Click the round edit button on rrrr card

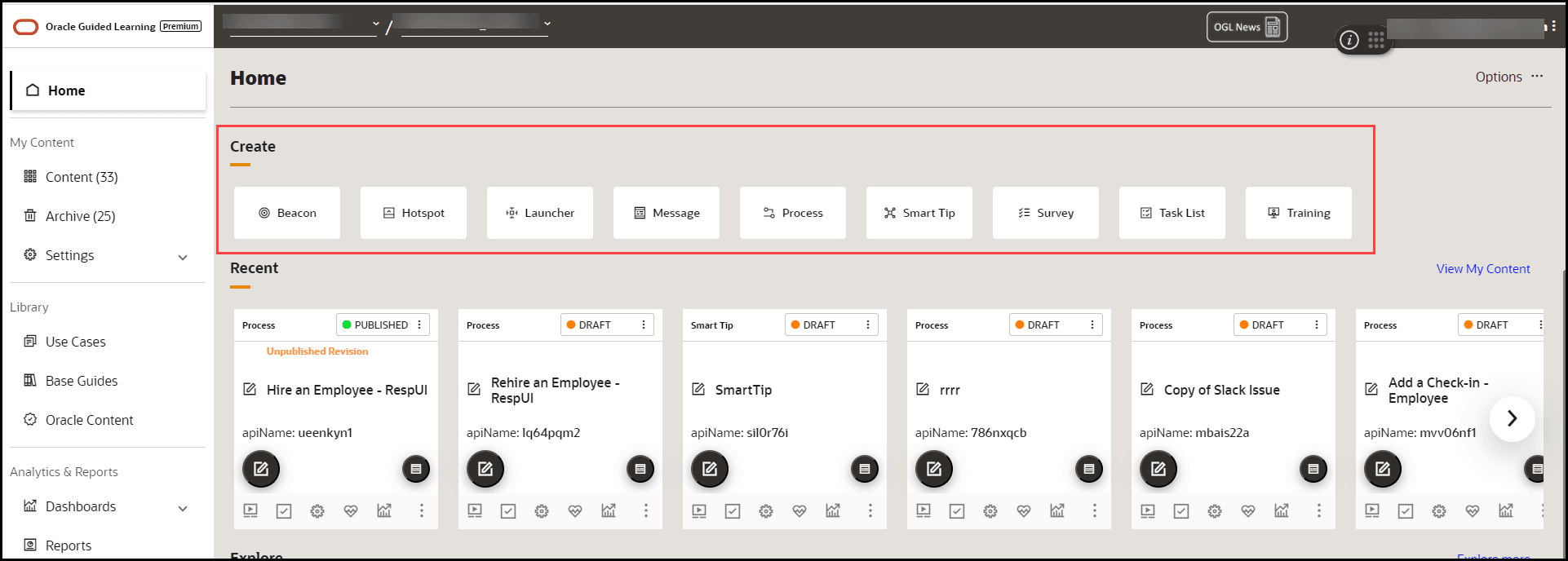coord(934,469)
